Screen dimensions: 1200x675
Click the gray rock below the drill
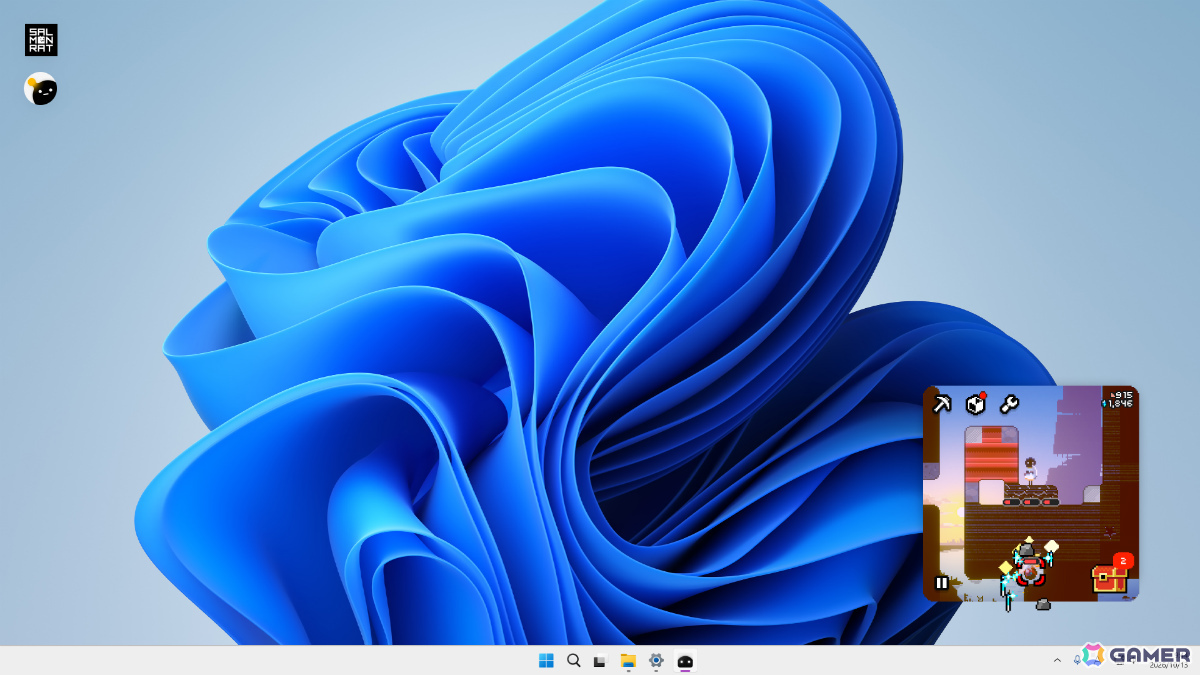pos(1043,604)
